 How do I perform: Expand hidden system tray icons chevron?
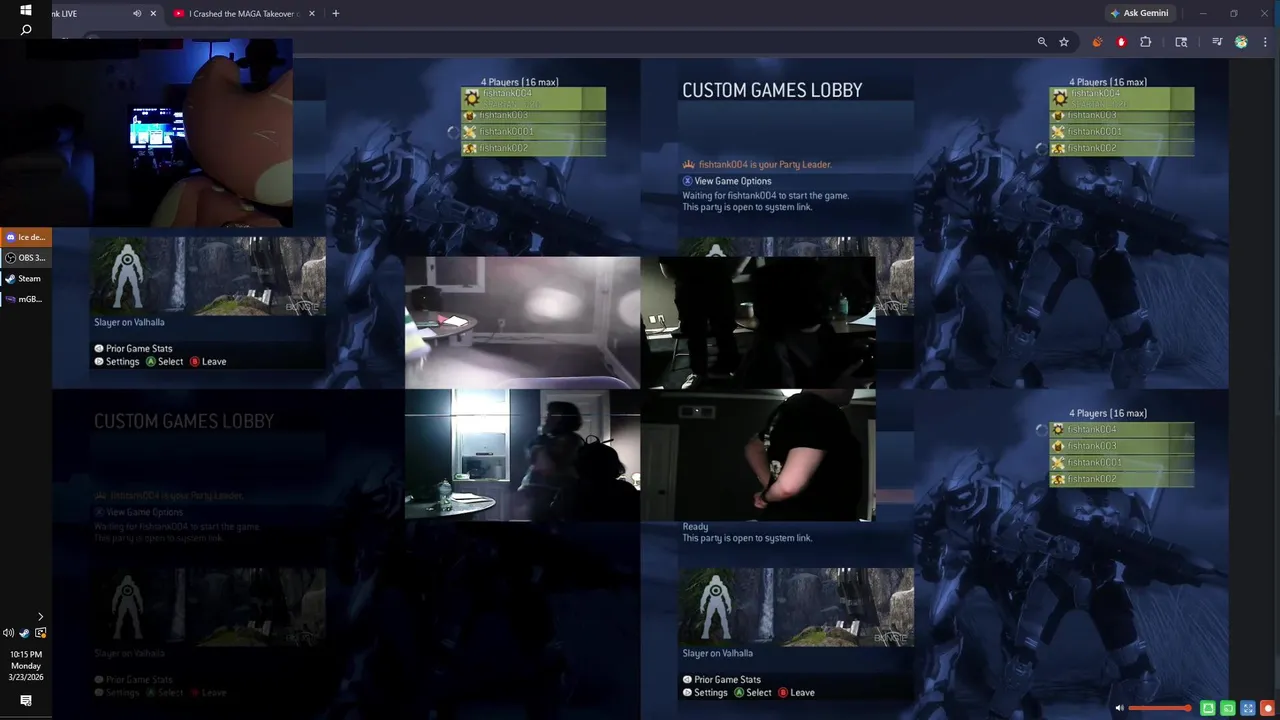(x=40, y=617)
